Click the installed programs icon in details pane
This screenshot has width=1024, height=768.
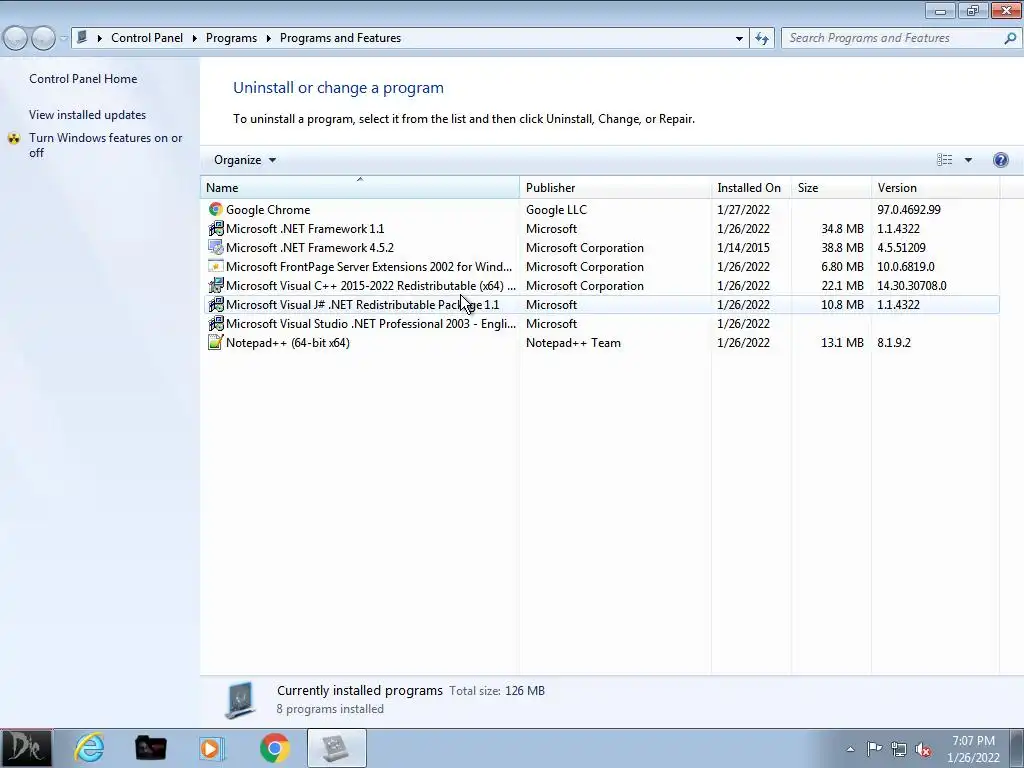click(240, 699)
